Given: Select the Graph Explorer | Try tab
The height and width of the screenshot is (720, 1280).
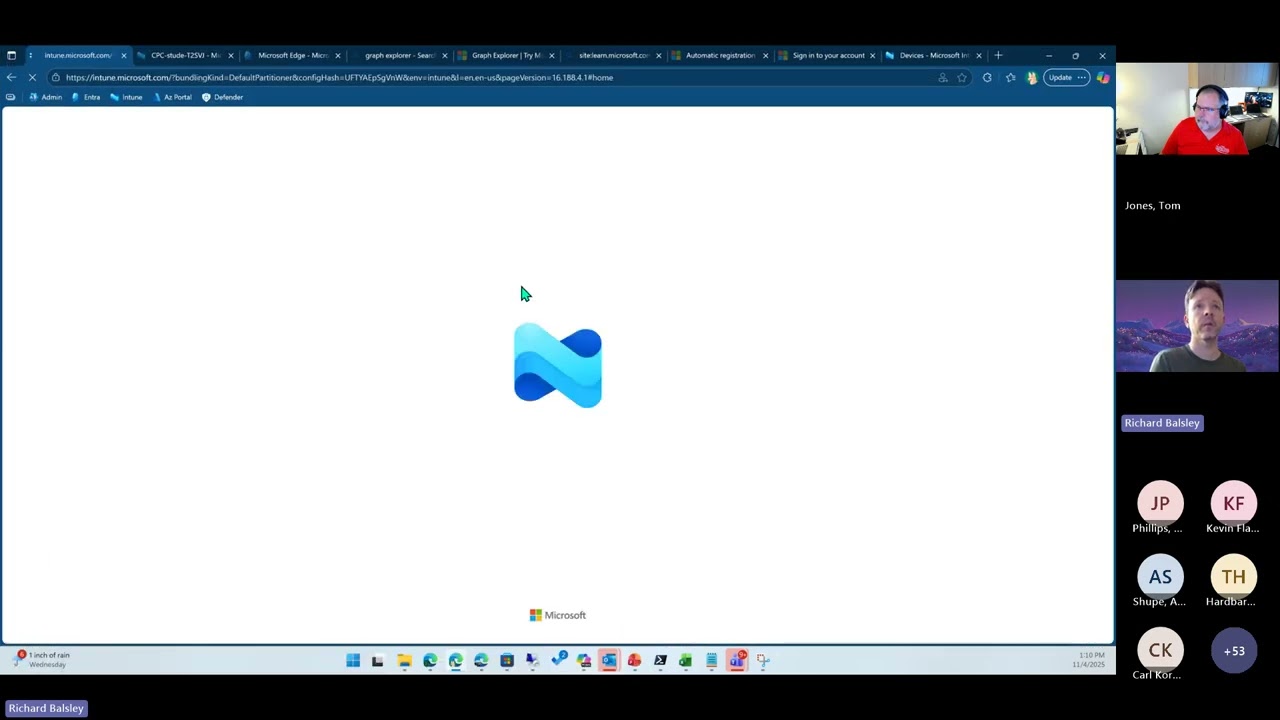Looking at the screenshot, I should (x=506, y=56).
